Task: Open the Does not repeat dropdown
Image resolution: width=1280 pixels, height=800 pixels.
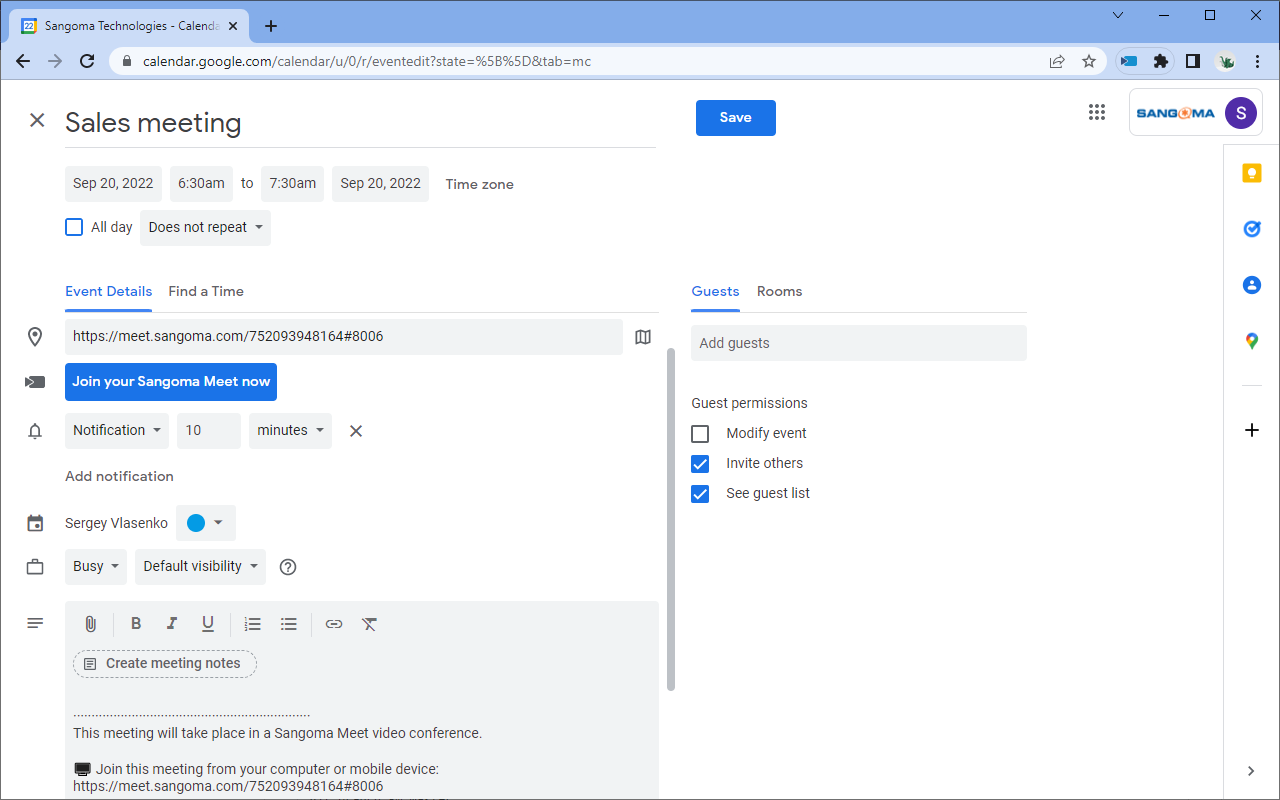Action: point(205,228)
